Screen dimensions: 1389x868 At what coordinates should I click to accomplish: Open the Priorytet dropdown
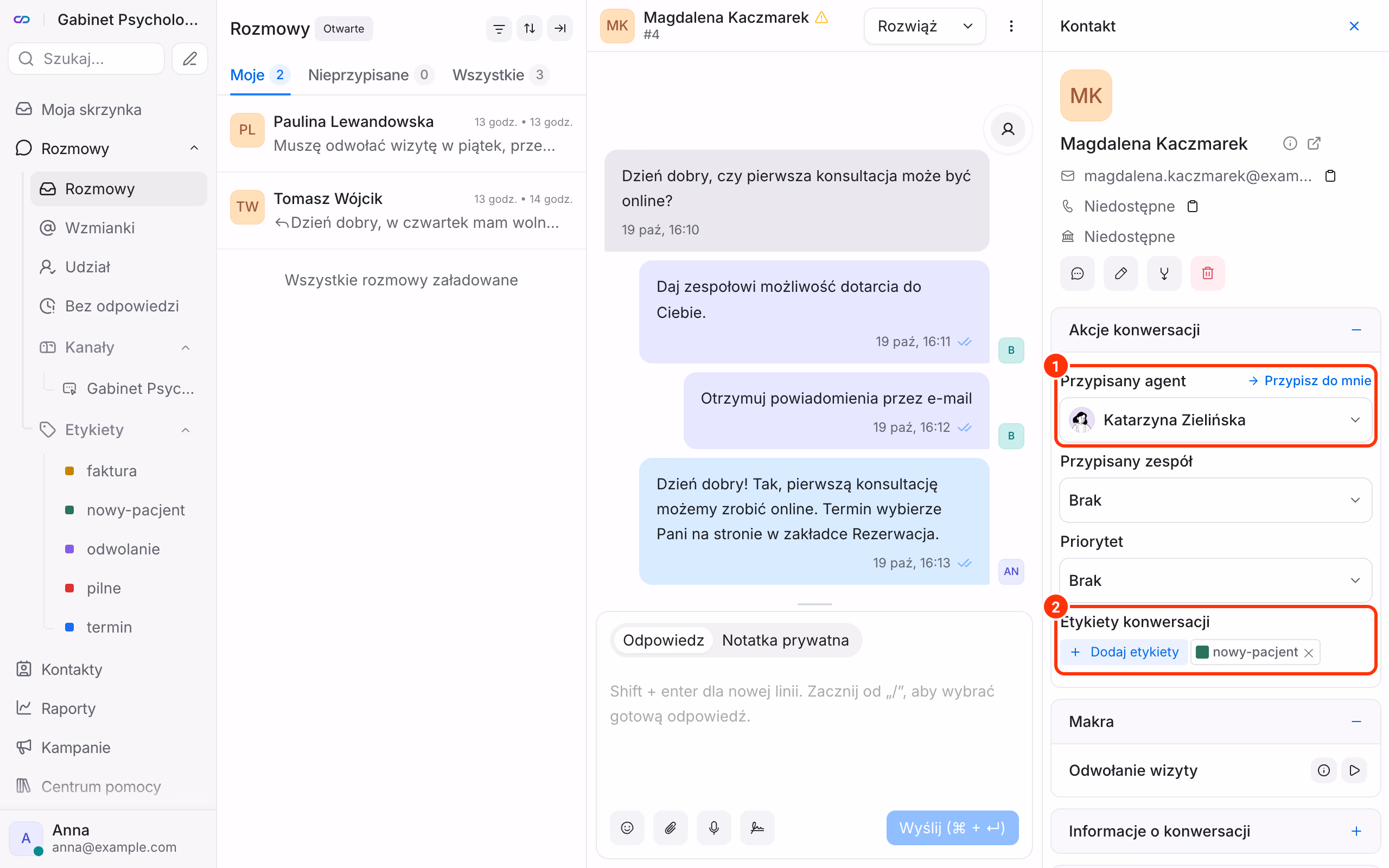pos(1216,580)
